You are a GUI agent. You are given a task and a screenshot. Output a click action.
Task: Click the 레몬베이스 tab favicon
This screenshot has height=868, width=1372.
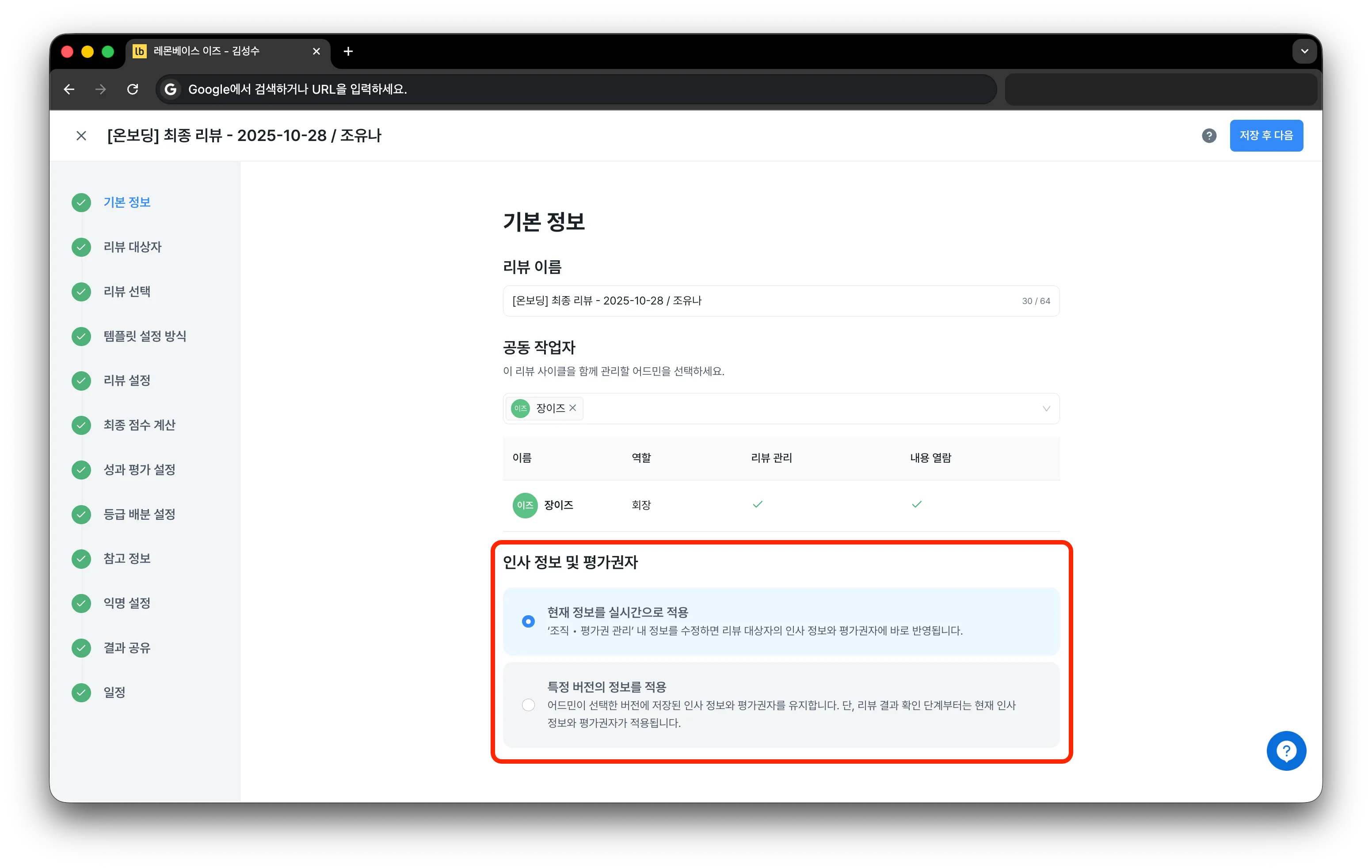coord(140,51)
